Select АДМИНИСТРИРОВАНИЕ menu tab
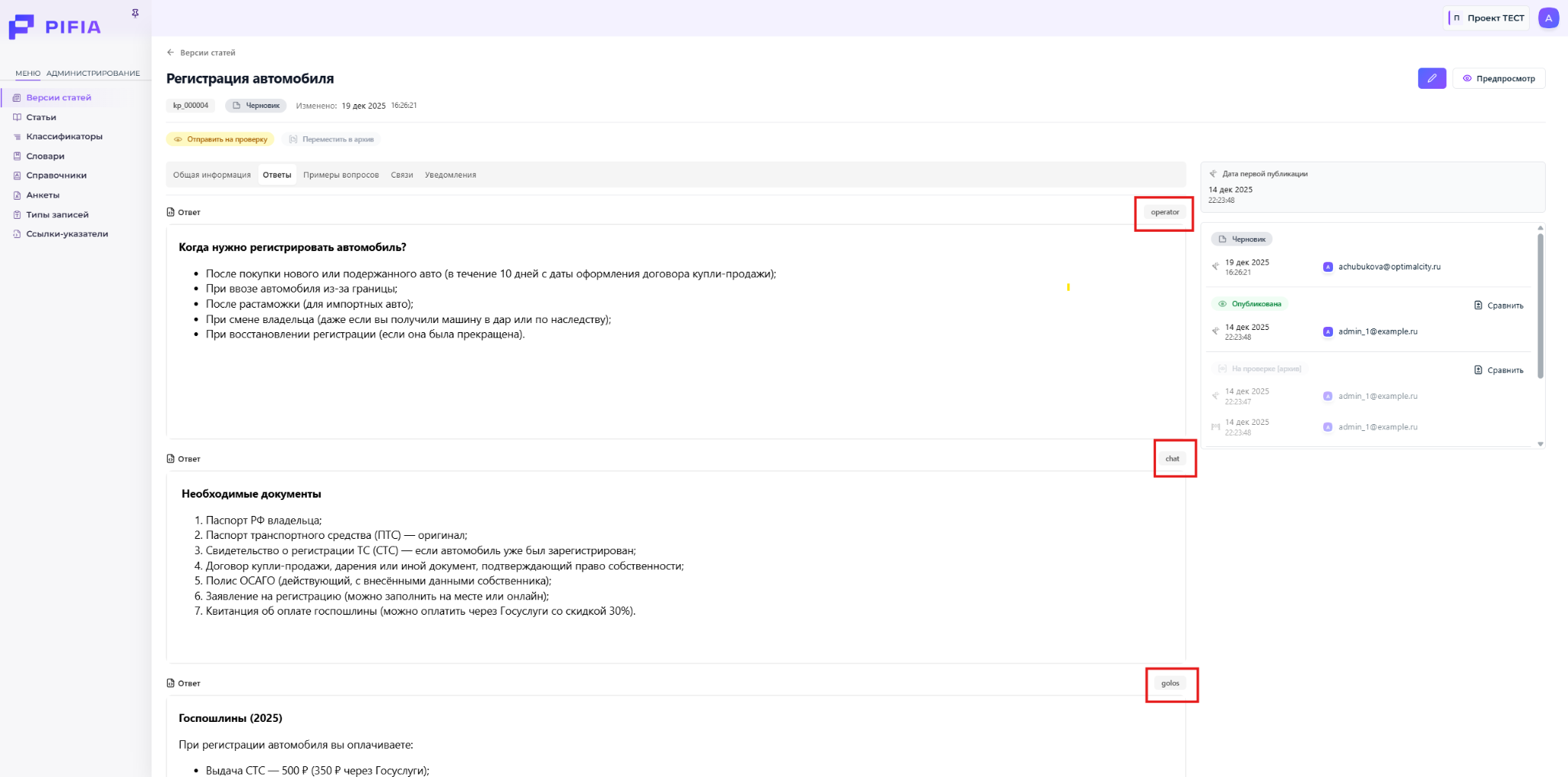1568x777 pixels. click(x=93, y=73)
